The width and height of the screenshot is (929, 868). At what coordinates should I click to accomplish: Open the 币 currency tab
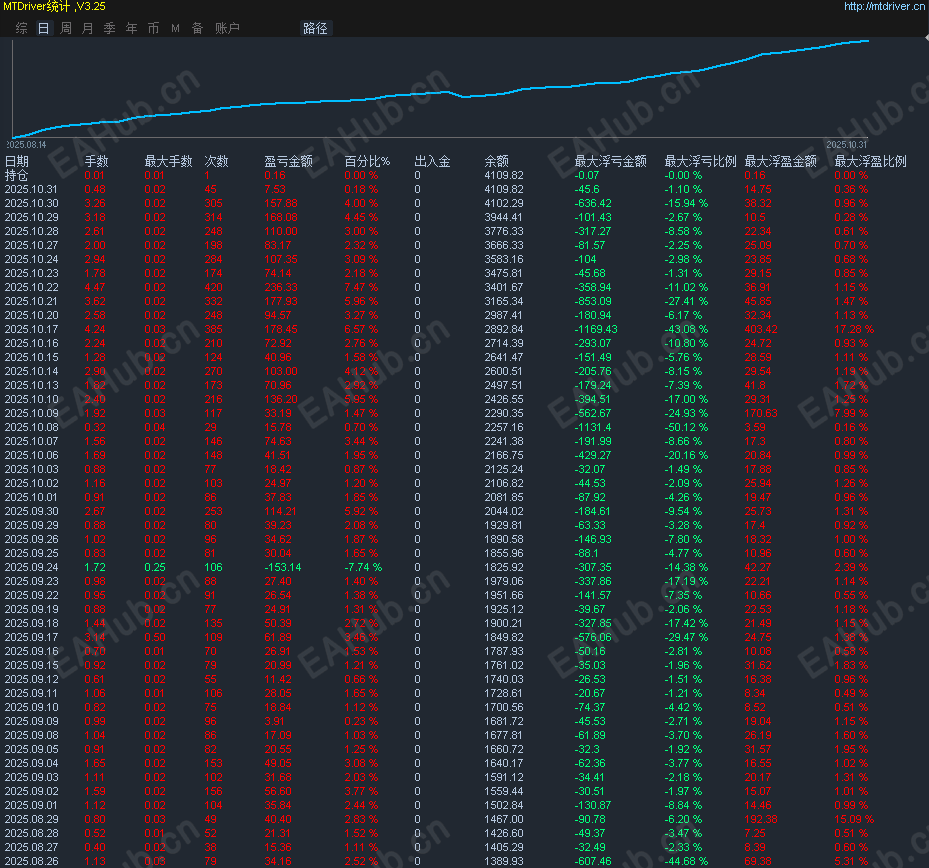click(x=153, y=28)
